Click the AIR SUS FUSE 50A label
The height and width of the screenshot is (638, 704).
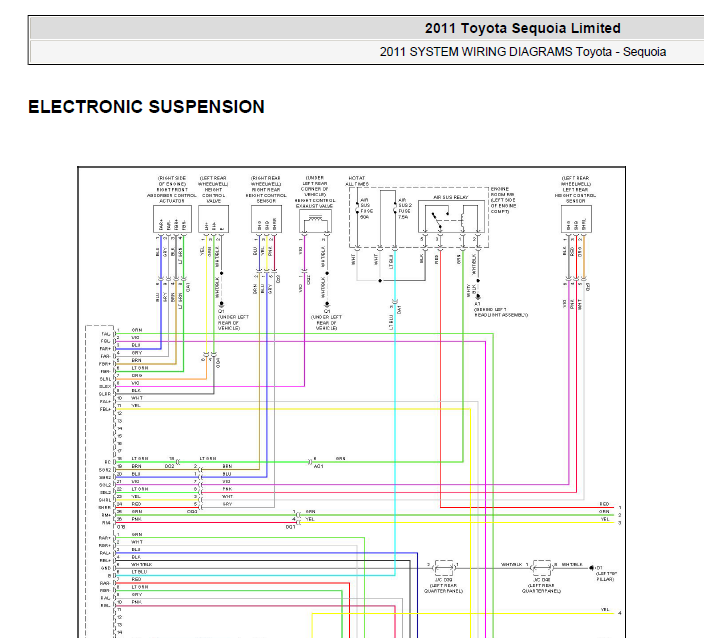point(366,208)
